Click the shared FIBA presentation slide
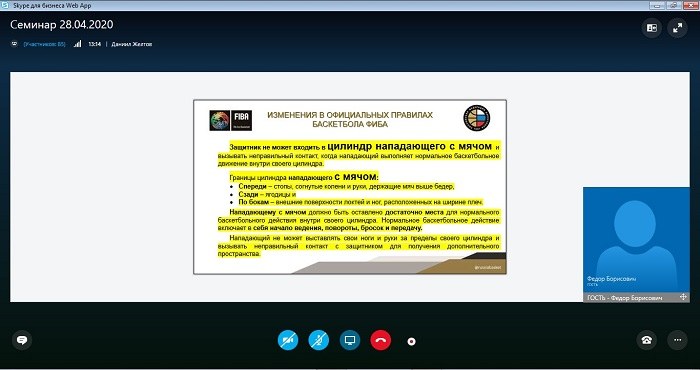 [350, 187]
